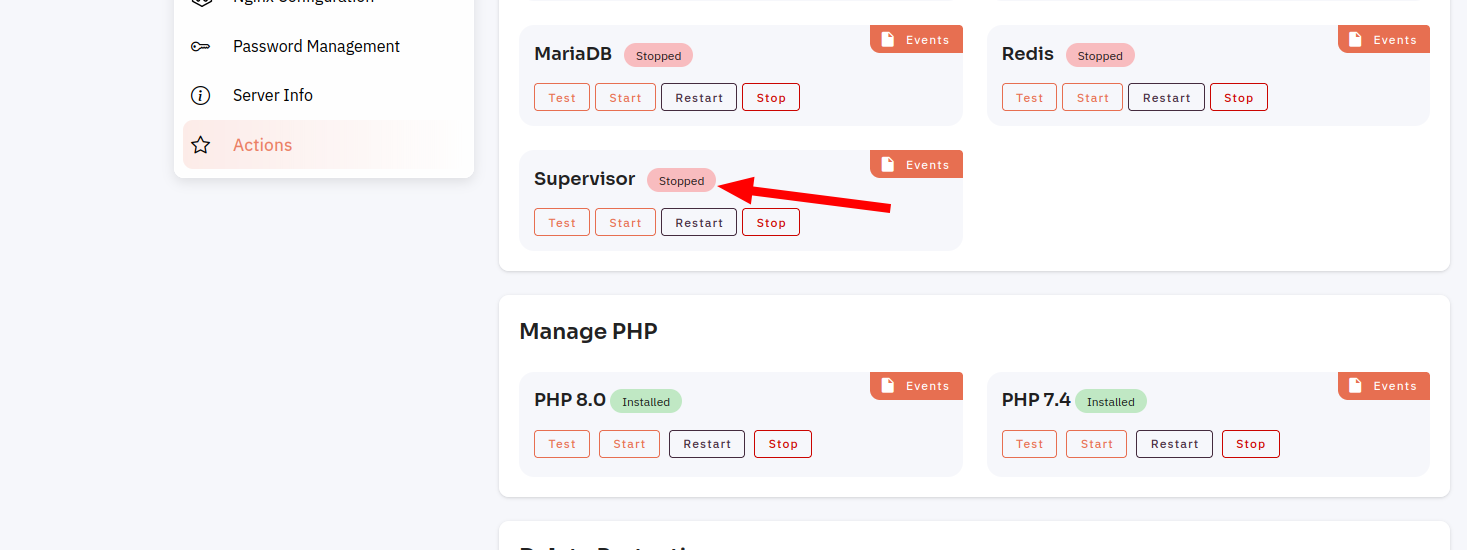Stop the Supervisor service

tap(771, 222)
